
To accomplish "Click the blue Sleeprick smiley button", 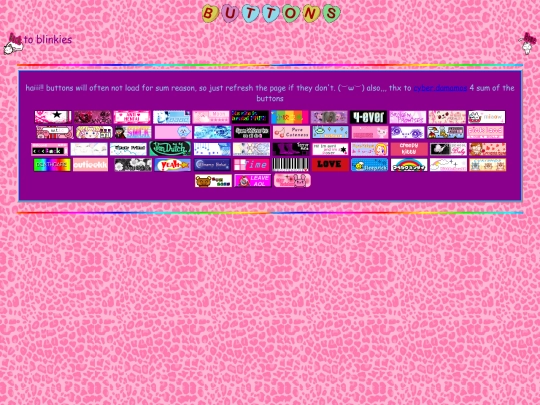I will [370, 165].
